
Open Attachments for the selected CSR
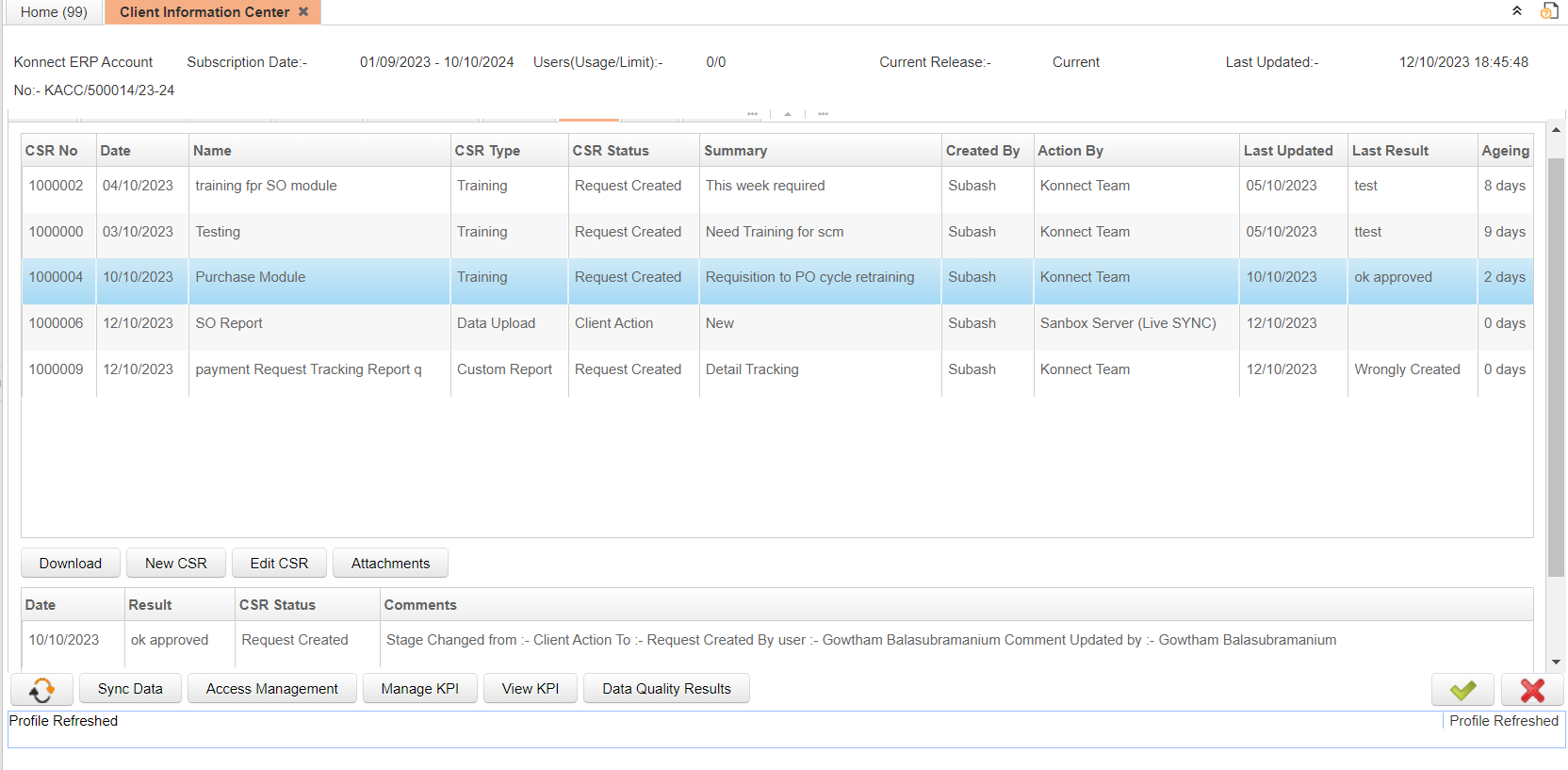[390, 564]
